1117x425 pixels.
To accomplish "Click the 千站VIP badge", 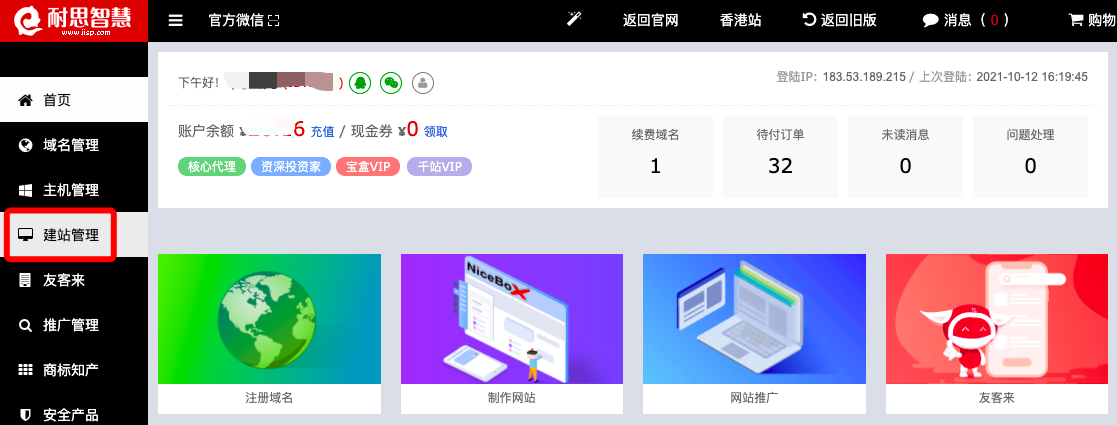I will [x=440, y=167].
